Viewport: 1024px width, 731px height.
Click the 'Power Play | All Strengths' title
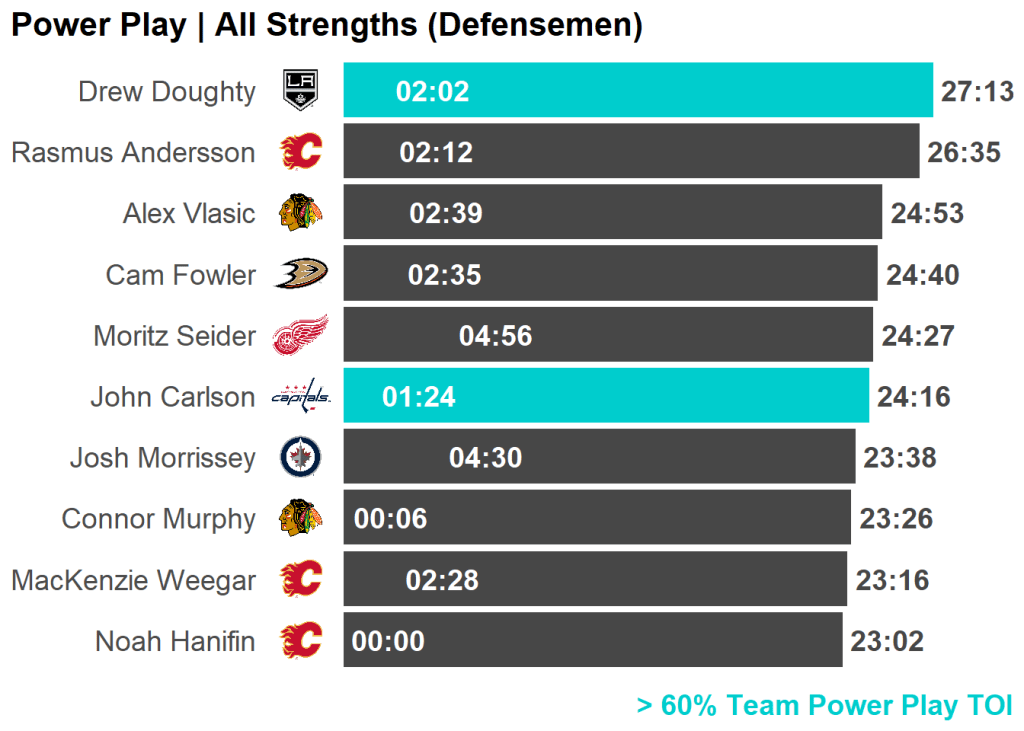[326, 25]
